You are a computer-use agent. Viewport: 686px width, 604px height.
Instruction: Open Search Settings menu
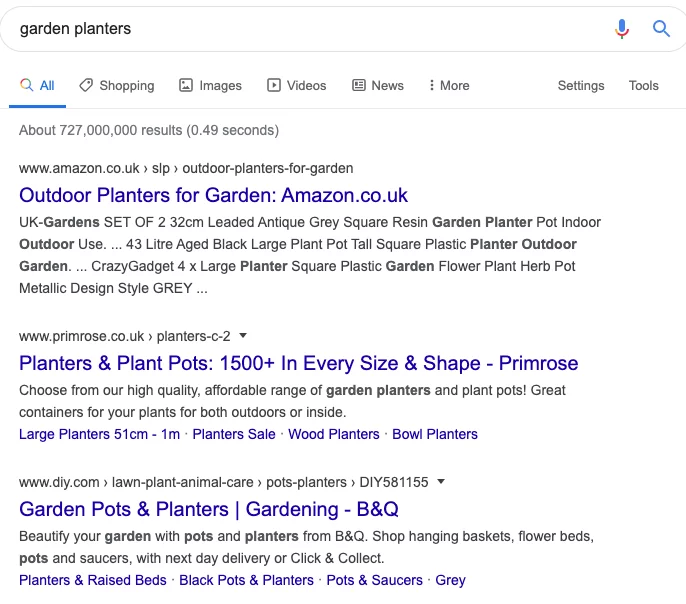(581, 85)
